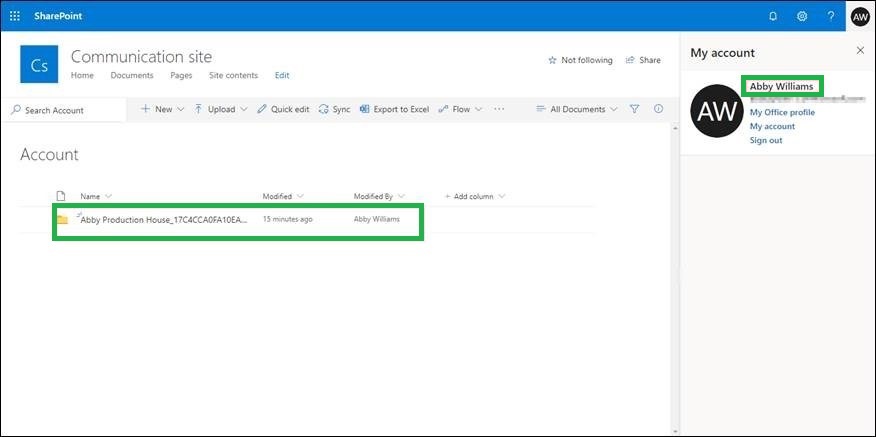876x437 pixels.
Task: Share the Communication site
Action: click(x=642, y=60)
